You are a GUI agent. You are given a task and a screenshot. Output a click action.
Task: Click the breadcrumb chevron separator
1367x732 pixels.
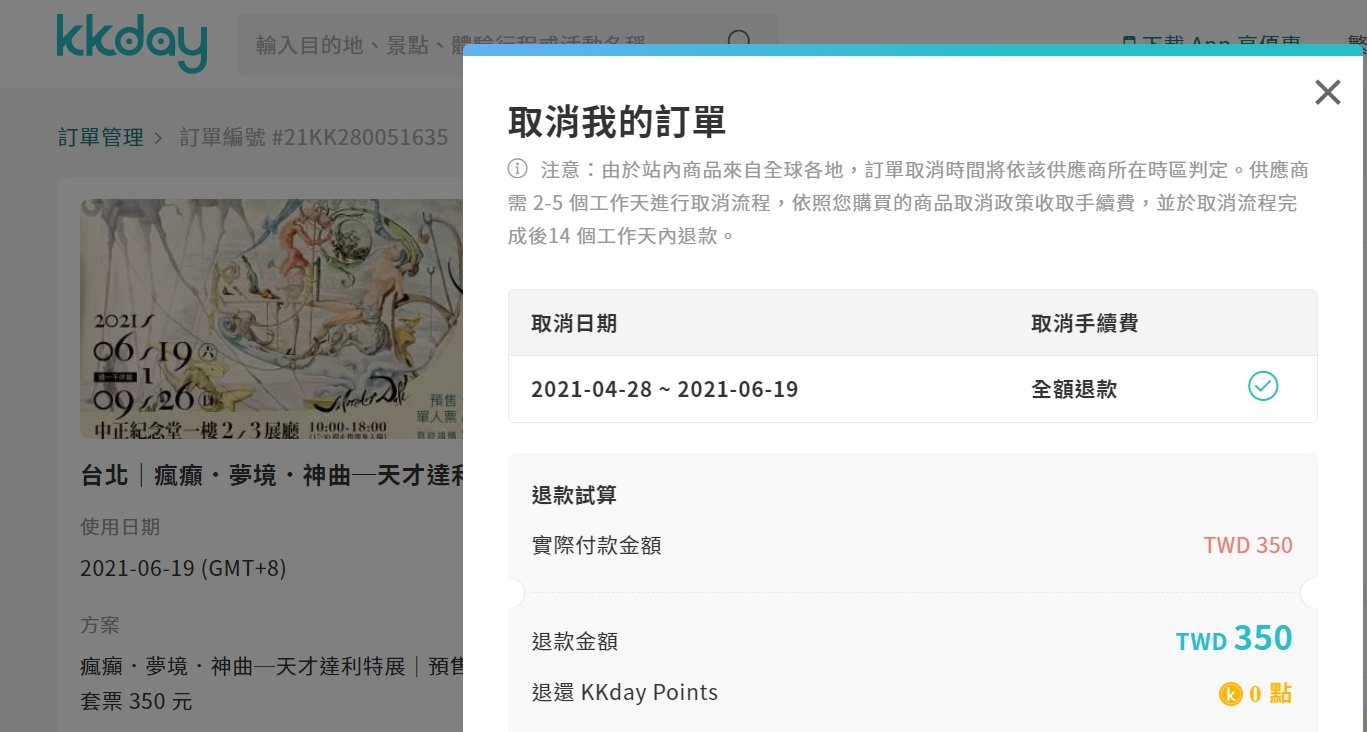158,137
